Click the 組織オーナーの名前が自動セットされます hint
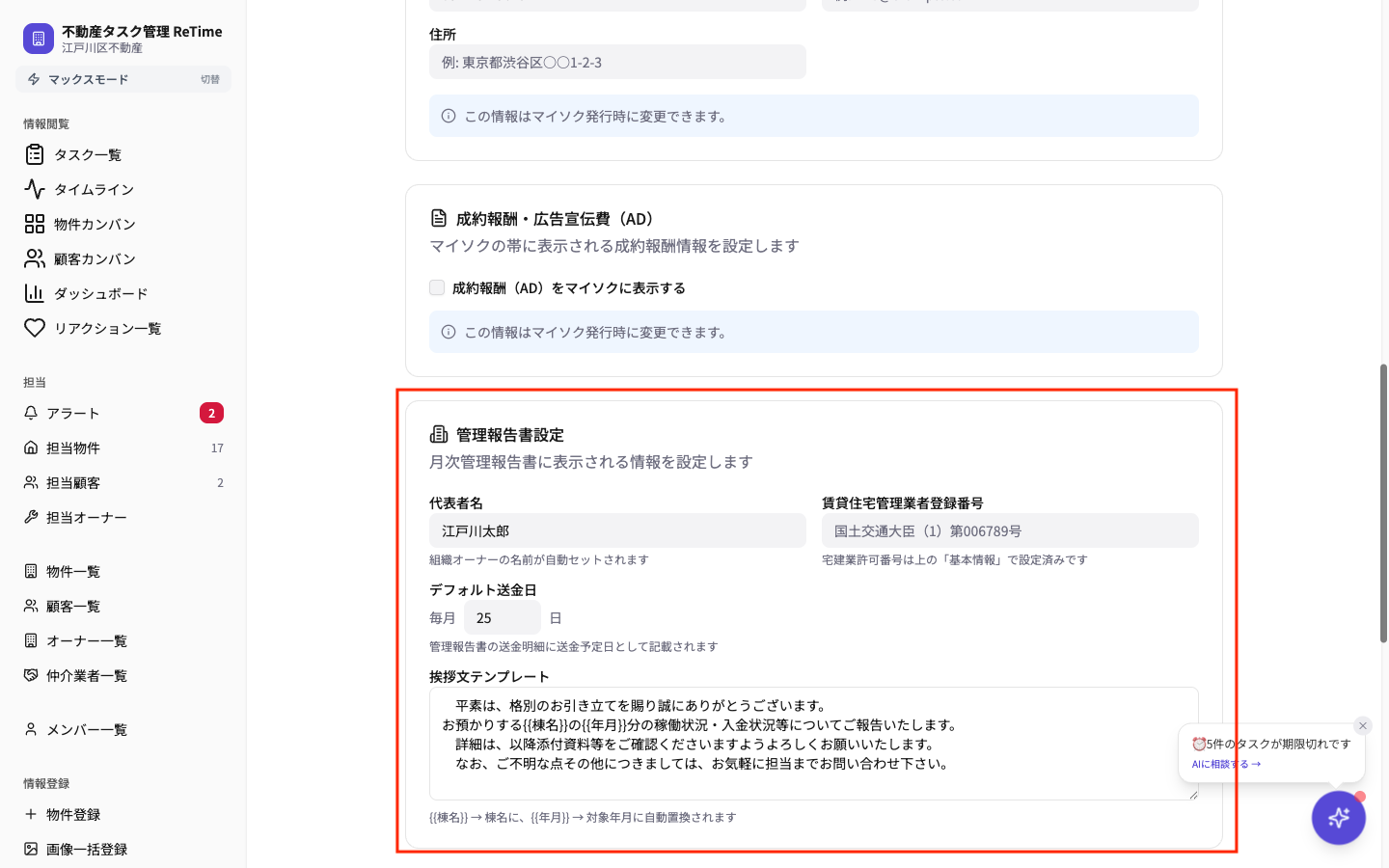Viewport: 1389px width, 868px height. [x=539, y=559]
